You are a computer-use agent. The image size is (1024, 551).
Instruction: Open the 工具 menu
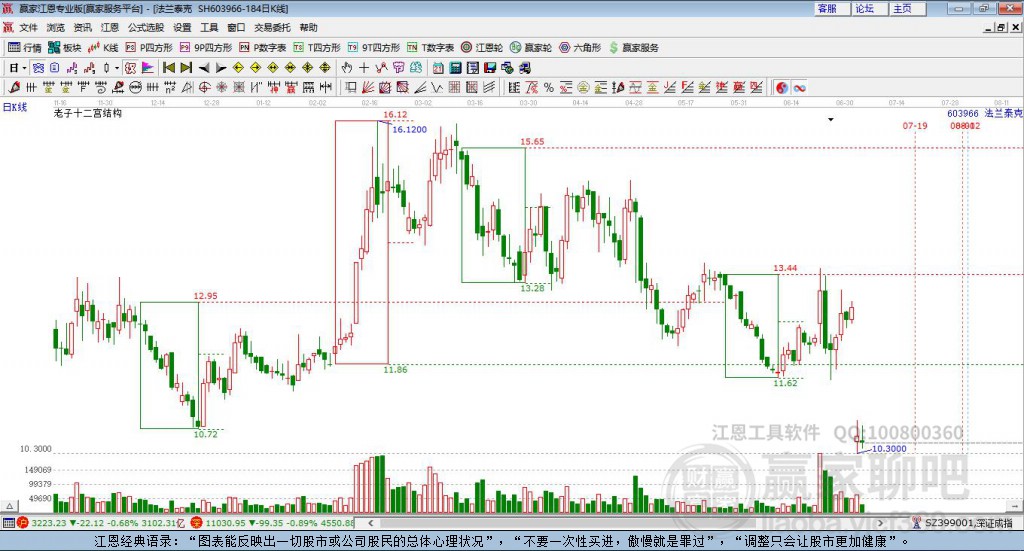[209, 27]
